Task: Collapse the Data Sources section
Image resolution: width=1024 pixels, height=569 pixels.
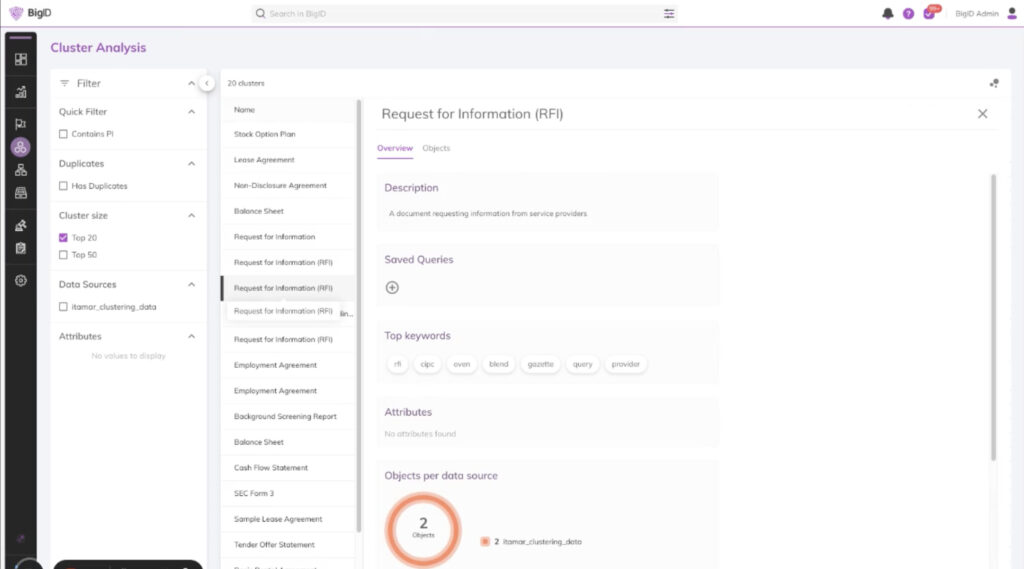Action: tap(191, 285)
